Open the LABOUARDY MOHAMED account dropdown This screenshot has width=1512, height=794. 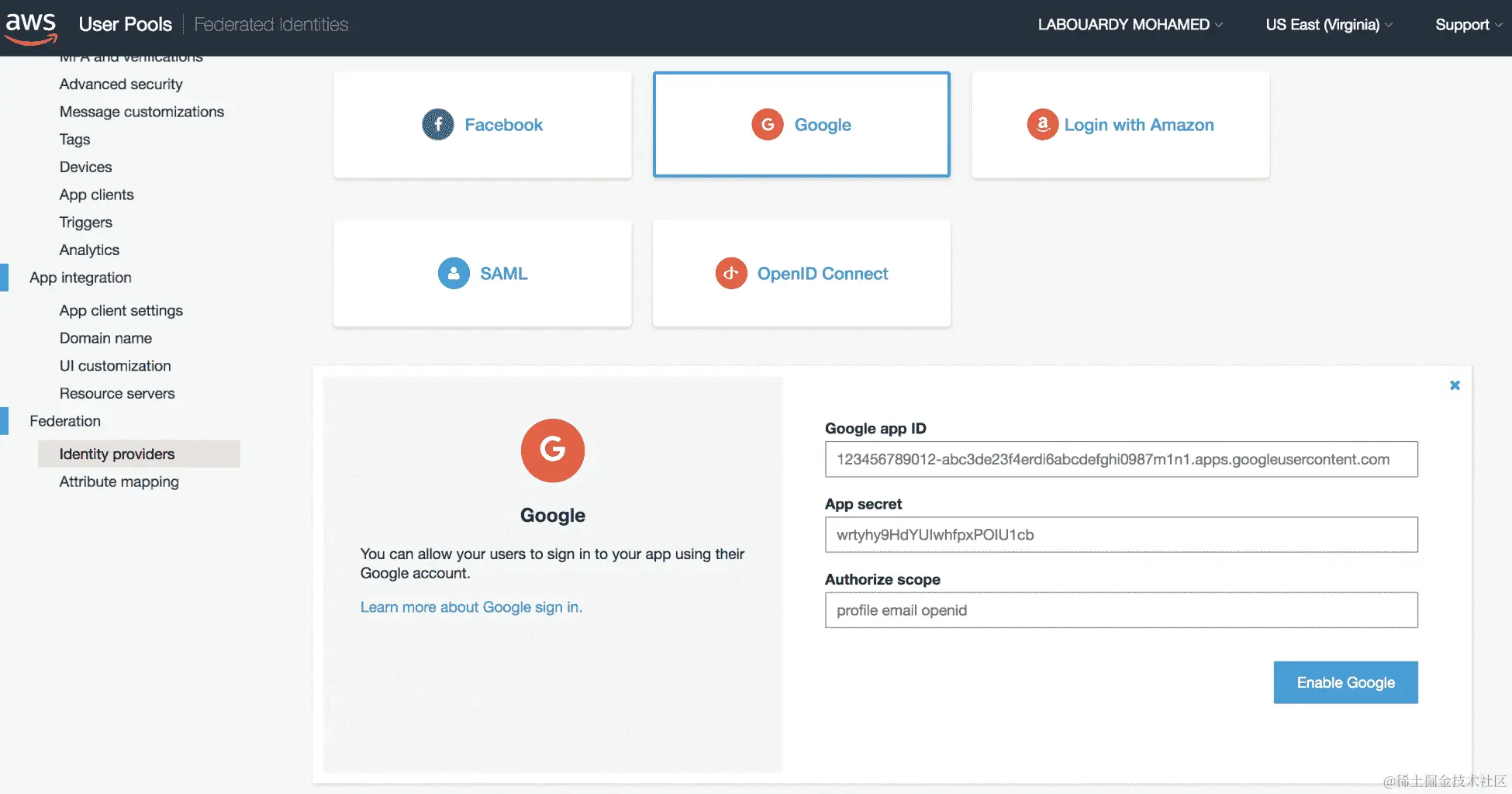click(x=1131, y=25)
